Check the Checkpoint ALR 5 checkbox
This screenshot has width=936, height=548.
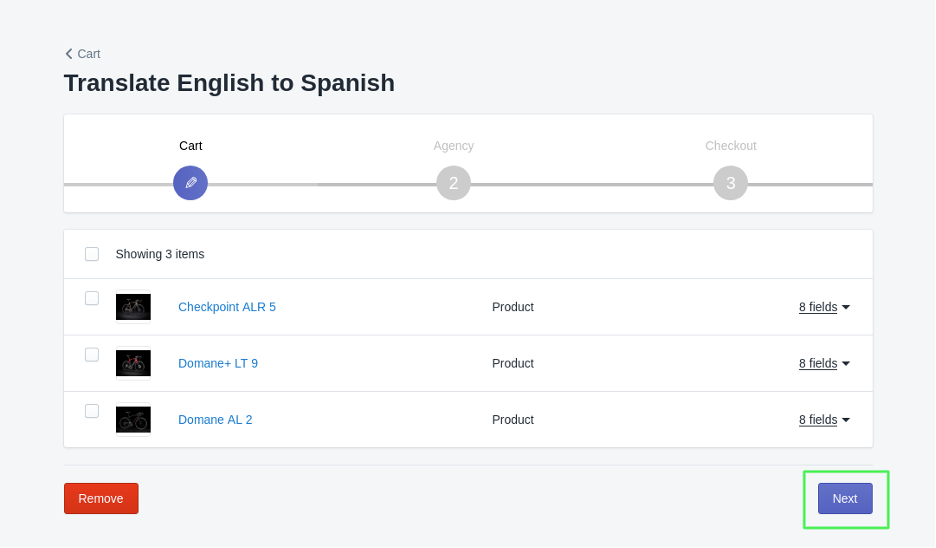click(92, 298)
